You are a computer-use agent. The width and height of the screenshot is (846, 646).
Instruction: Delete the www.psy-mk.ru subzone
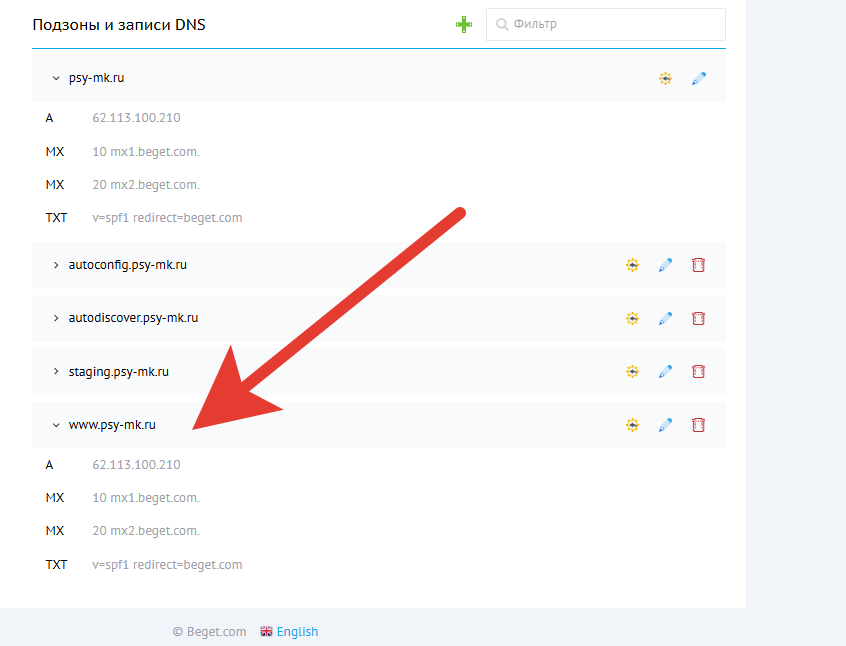[698, 425]
